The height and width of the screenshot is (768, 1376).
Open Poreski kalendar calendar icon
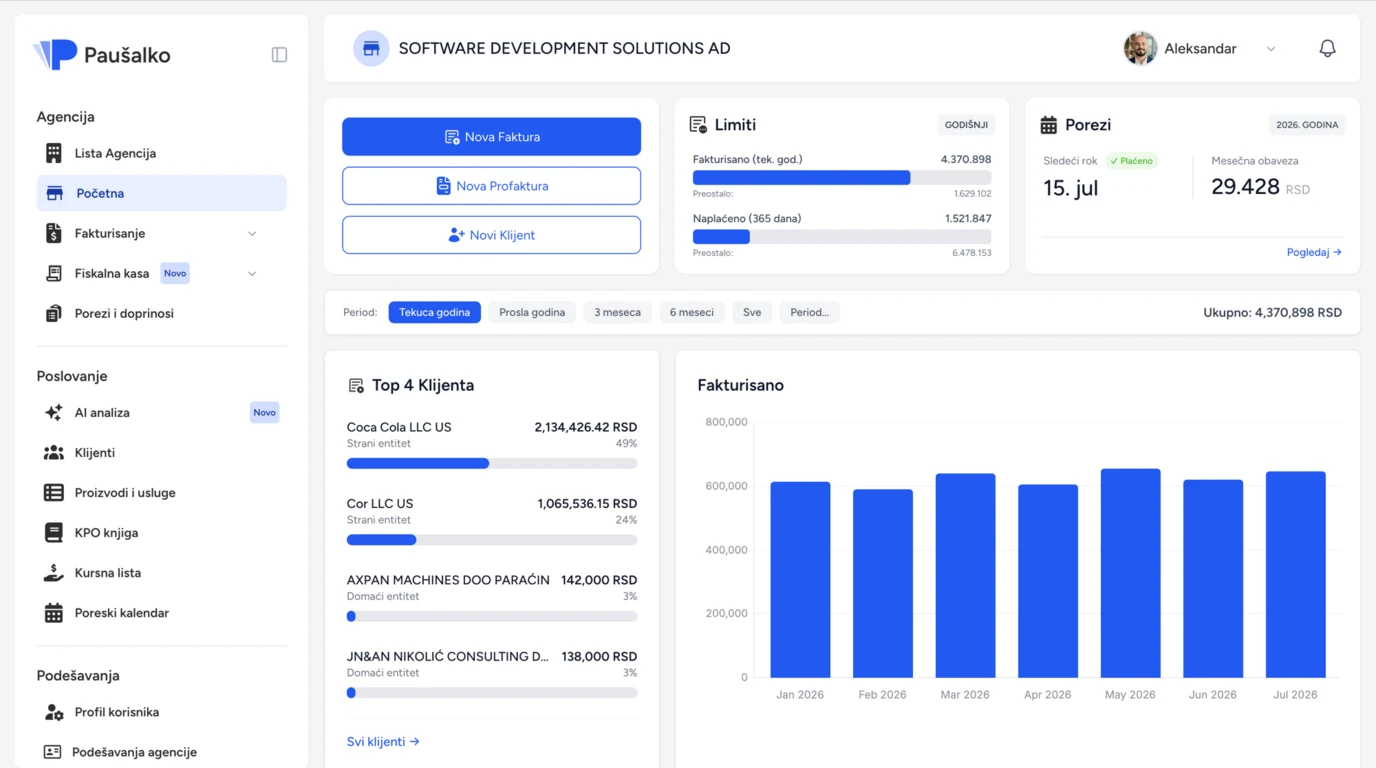54,613
